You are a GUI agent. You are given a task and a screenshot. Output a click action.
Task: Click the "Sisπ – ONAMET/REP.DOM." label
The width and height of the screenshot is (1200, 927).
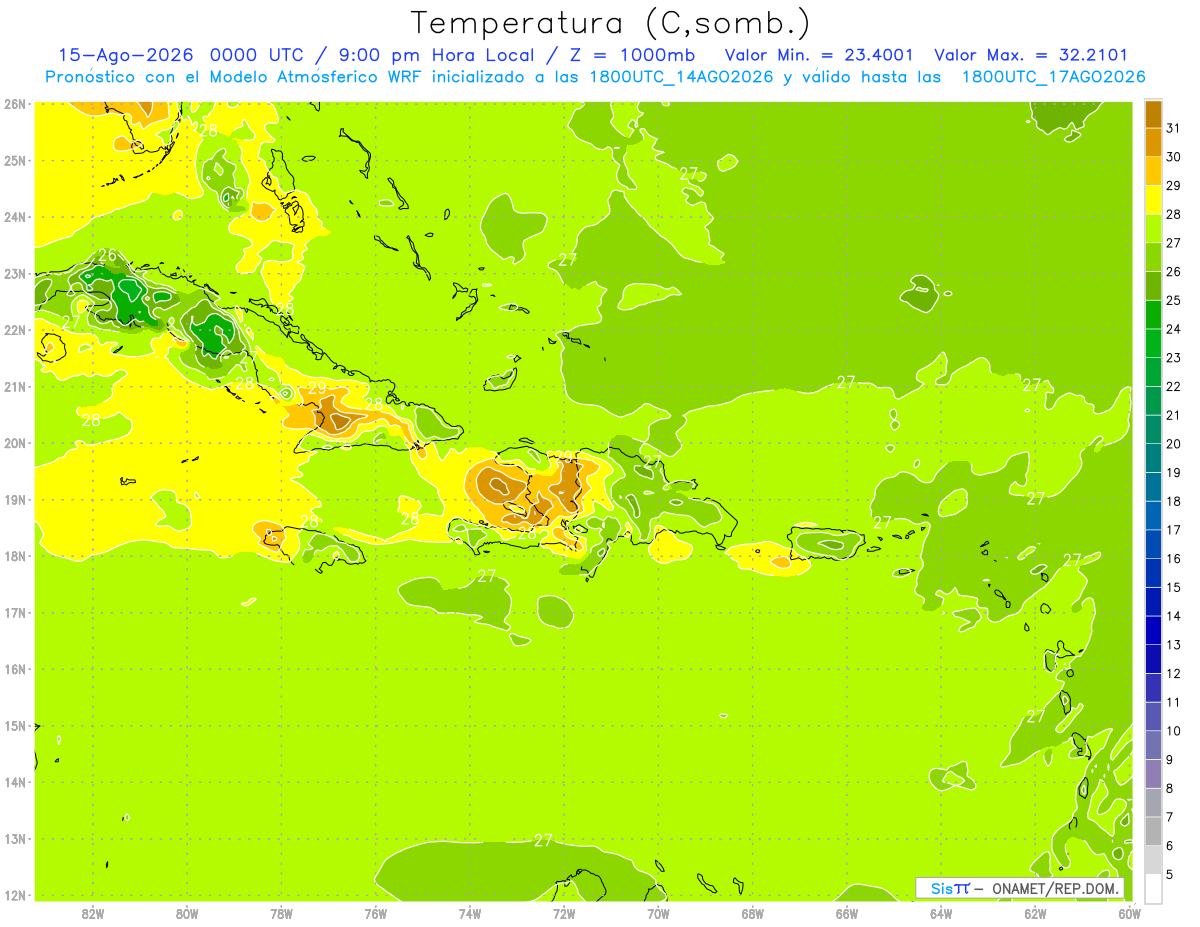click(x=1020, y=888)
